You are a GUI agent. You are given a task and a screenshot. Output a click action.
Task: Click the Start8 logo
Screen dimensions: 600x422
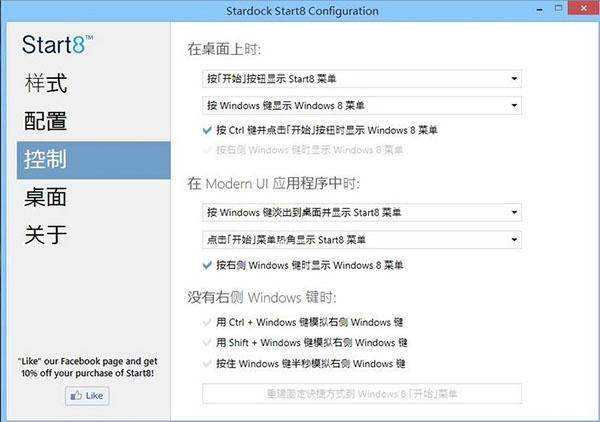click(x=57, y=44)
